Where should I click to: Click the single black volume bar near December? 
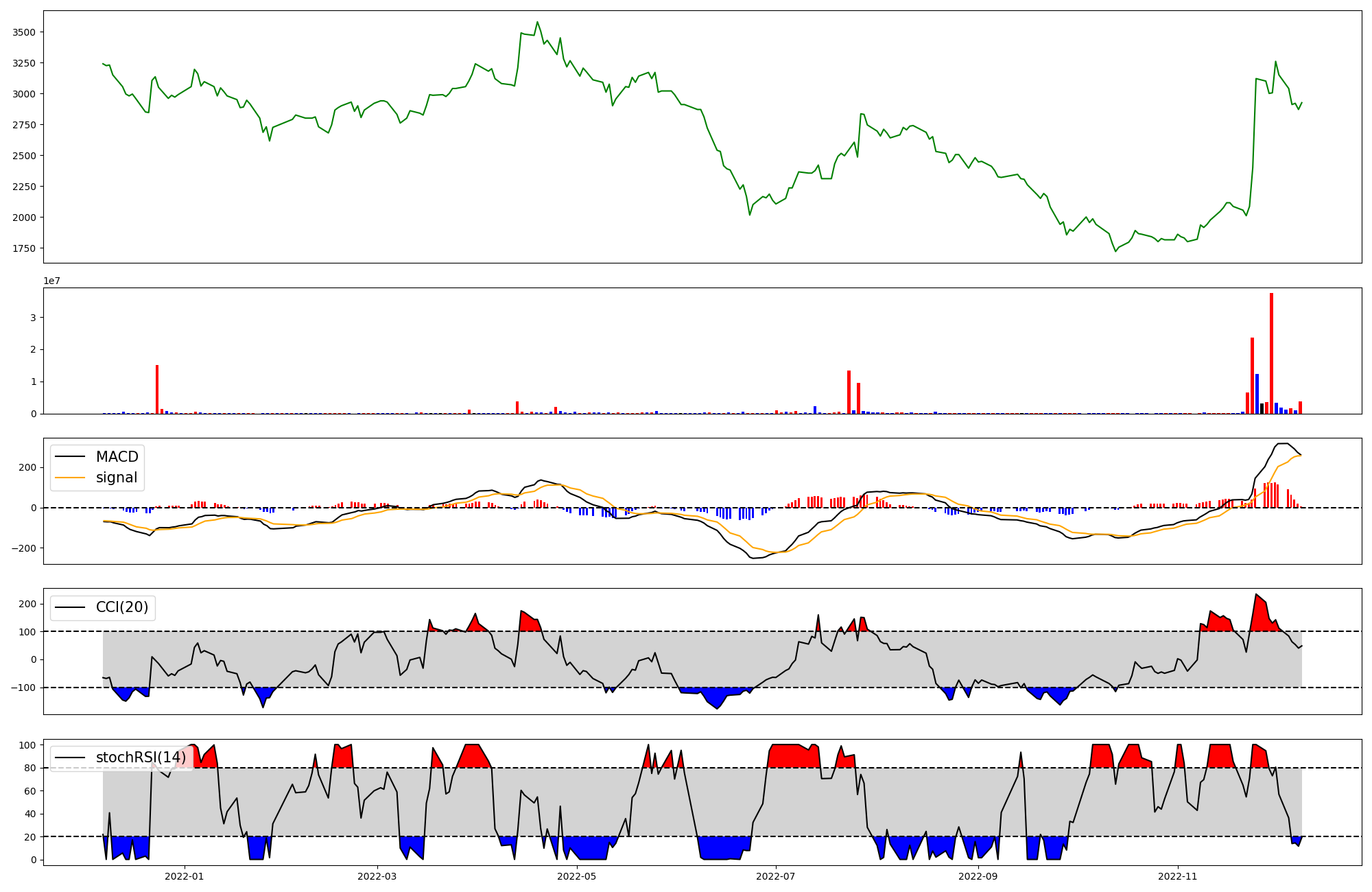tap(1262, 409)
